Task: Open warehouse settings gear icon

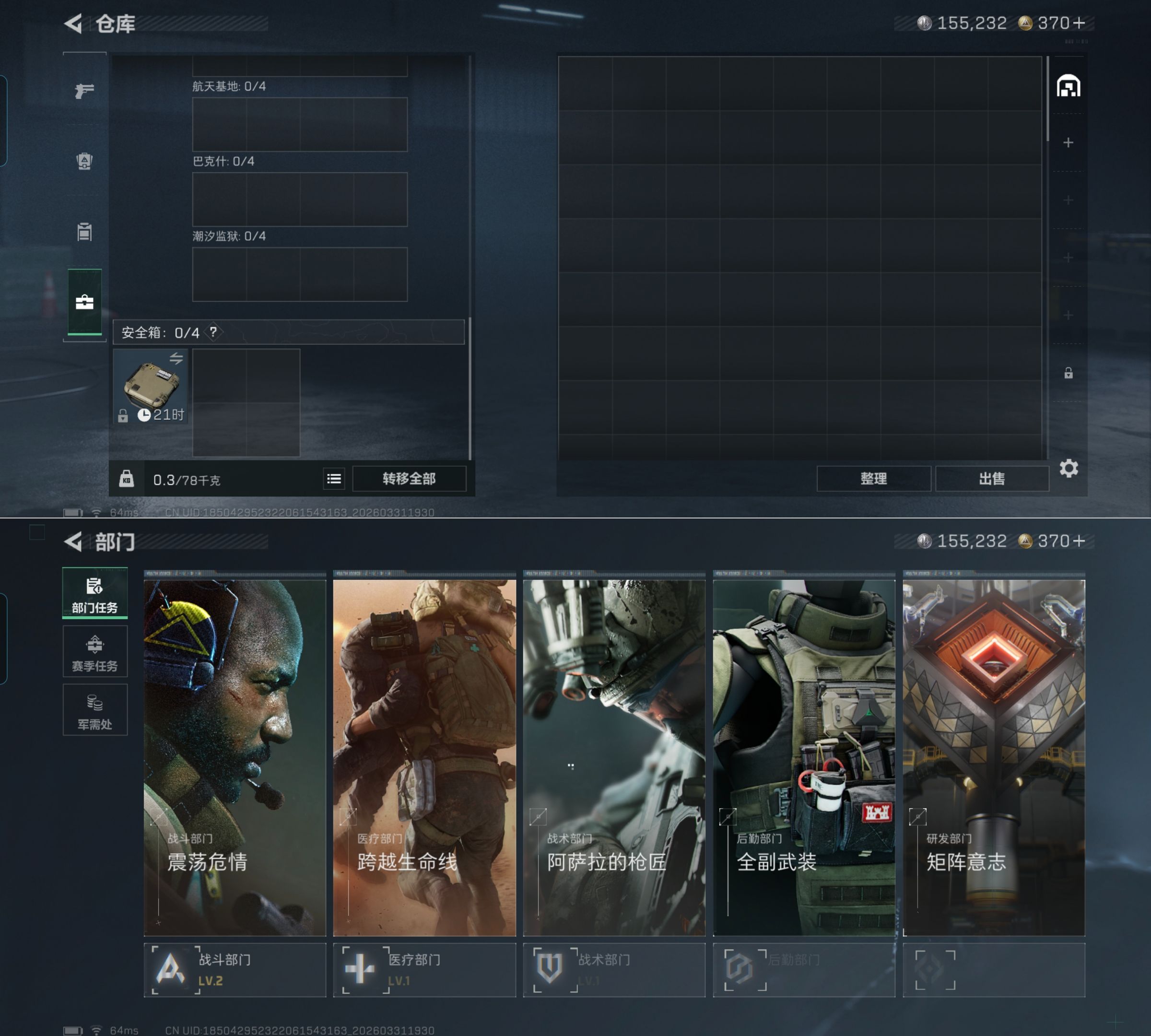Action: coord(1069,469)
